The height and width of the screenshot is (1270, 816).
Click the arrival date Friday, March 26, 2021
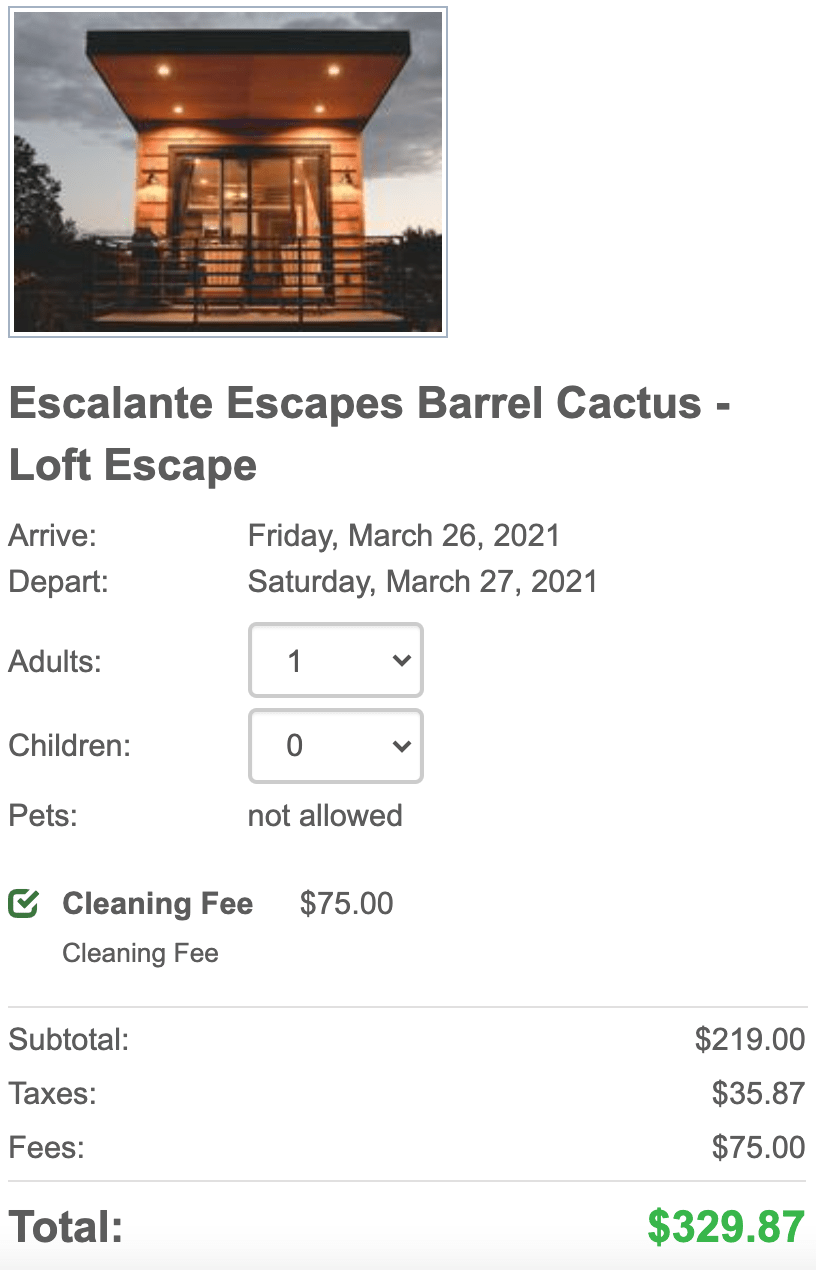[x=403, y=535]
